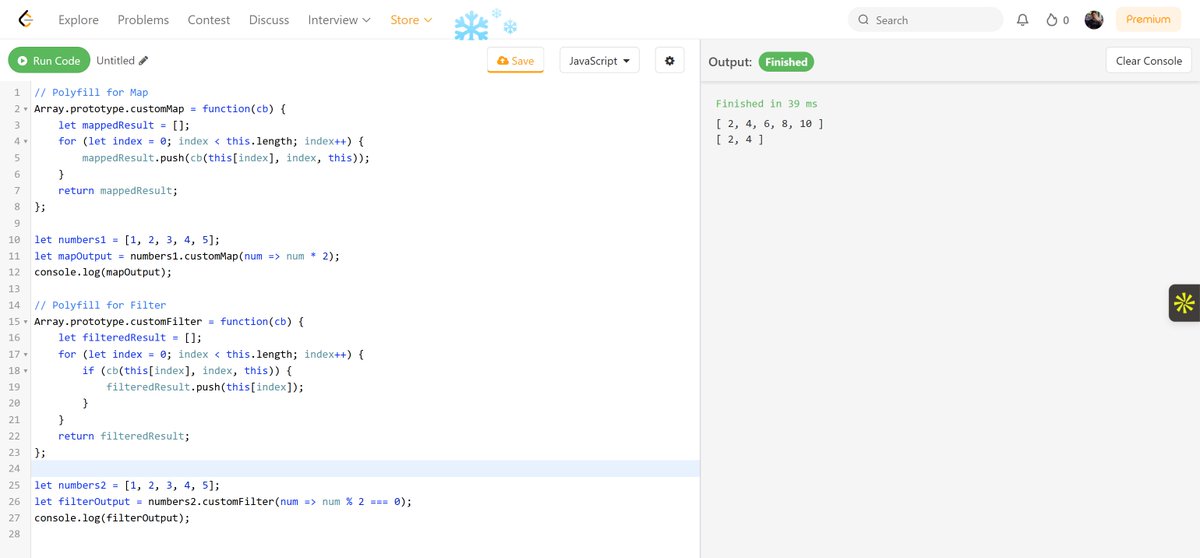Click the Finished status badge
Viewport: 1200px width, 558px height.
(x=786, y=62)
